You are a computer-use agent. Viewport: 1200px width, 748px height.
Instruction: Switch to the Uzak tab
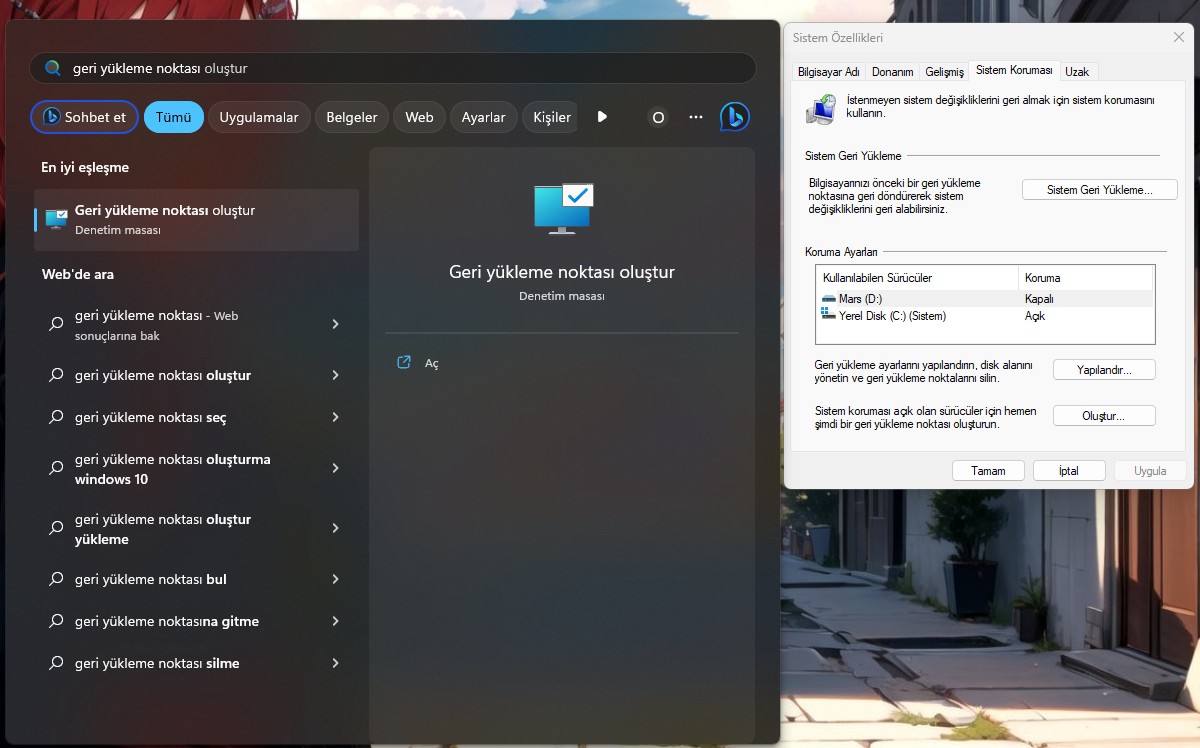(x=1078, y=71)
